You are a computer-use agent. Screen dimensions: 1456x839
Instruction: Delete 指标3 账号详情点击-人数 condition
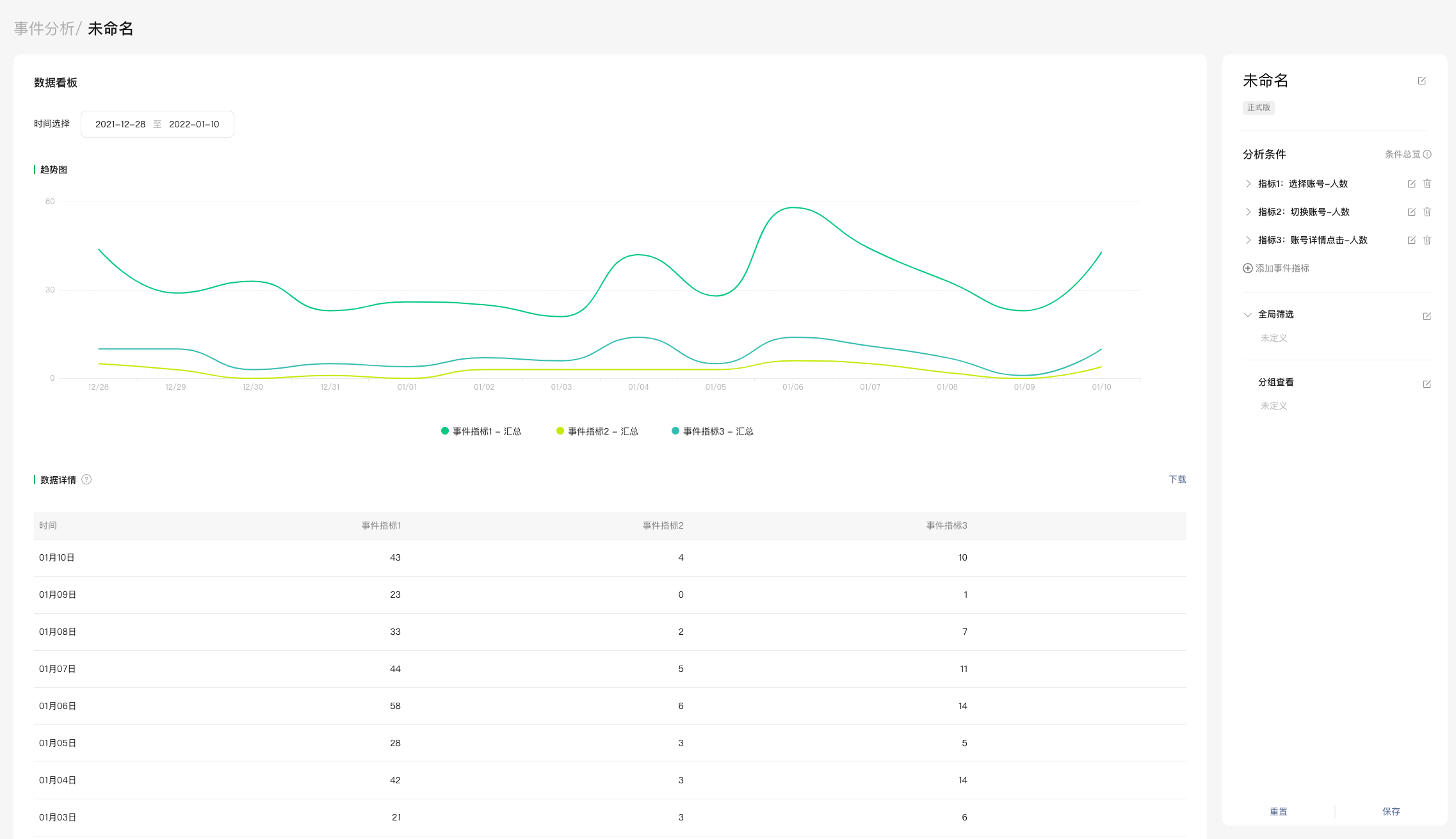pos(1427,240)
